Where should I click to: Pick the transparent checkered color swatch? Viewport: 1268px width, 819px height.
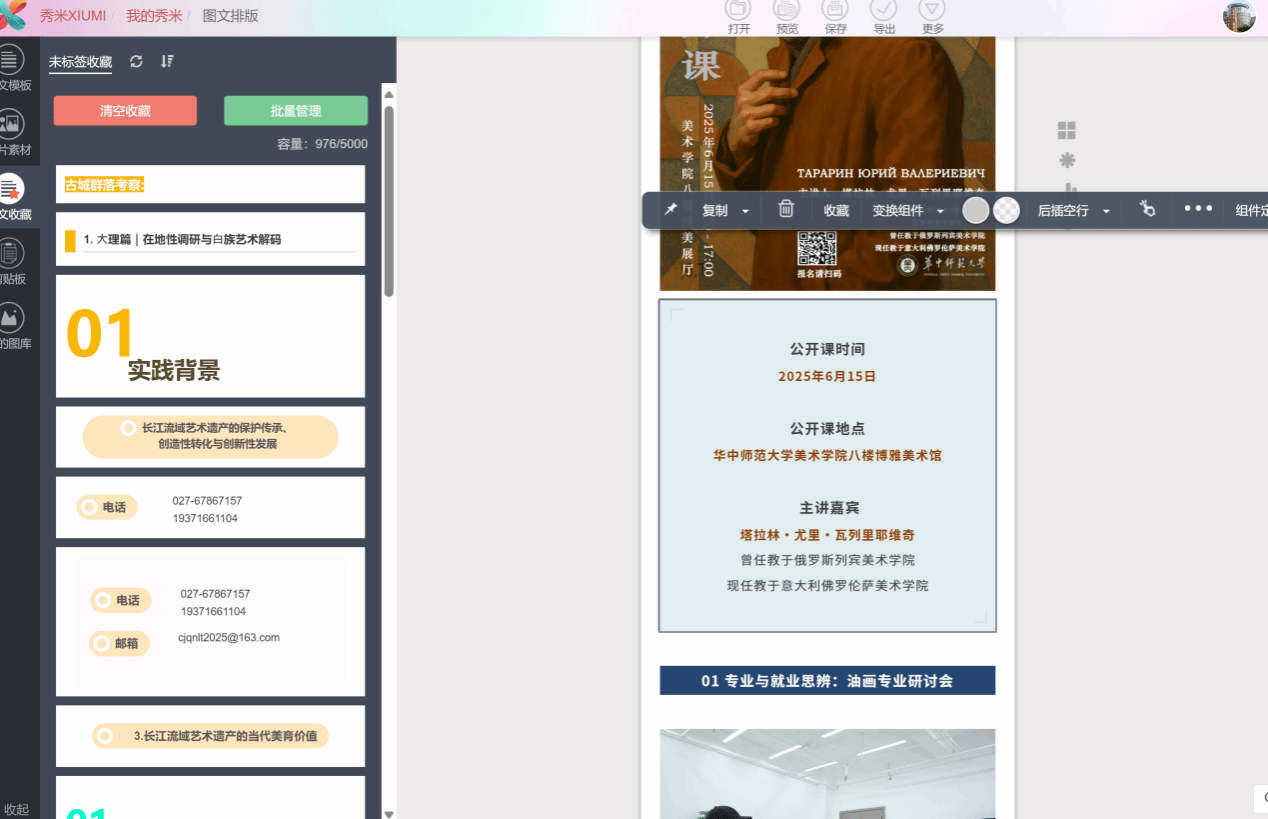[1007, 210]
